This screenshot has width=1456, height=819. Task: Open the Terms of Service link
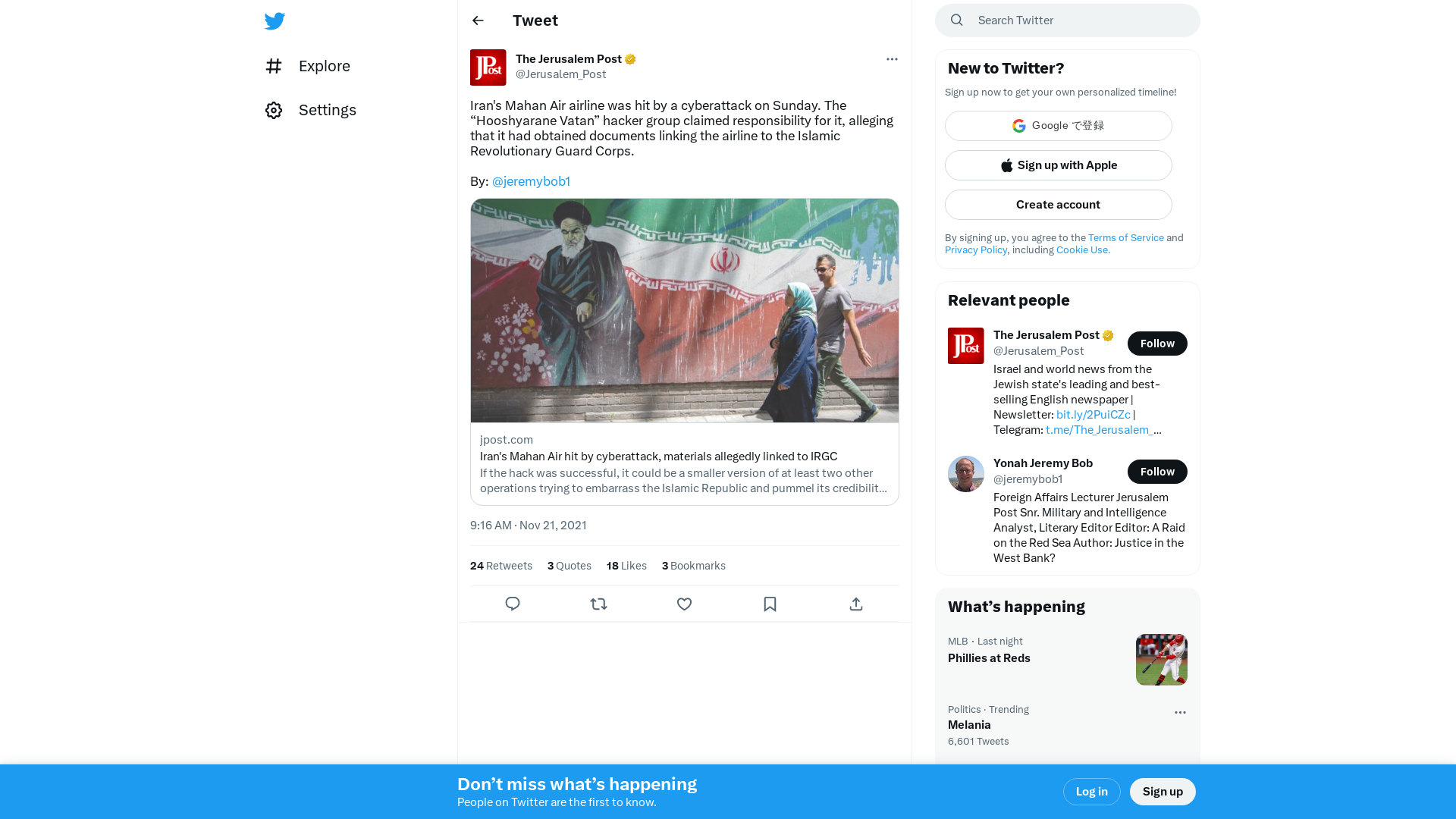pos(1126,238)
